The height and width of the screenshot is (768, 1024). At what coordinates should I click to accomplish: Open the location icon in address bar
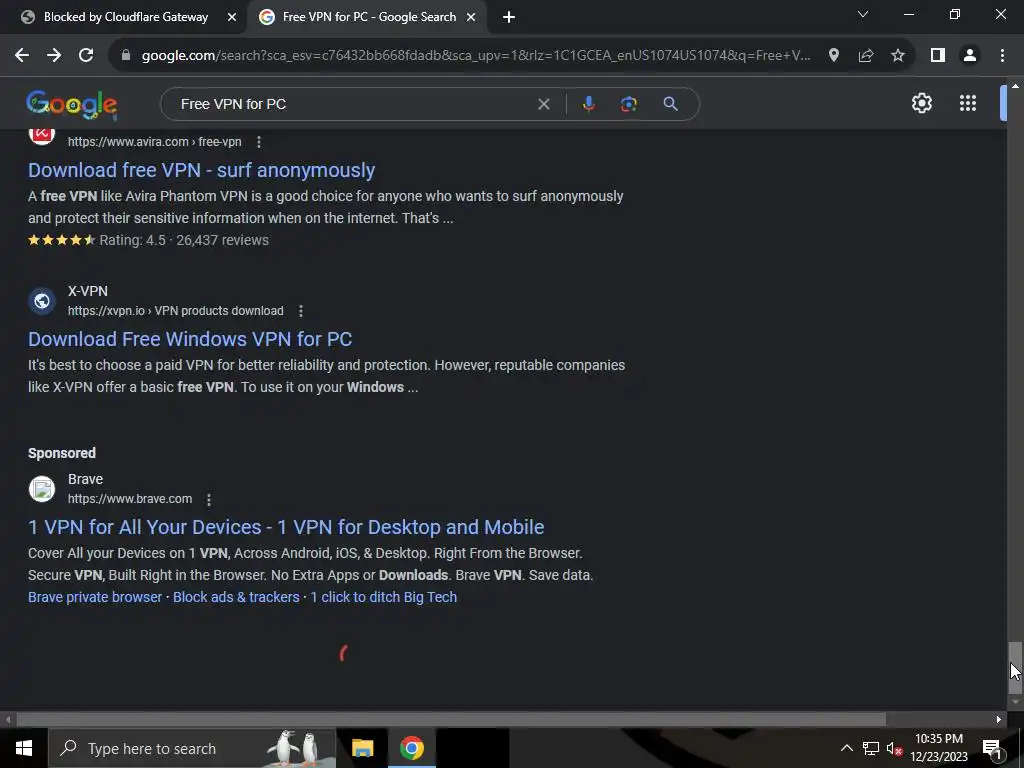click(833, 56)
